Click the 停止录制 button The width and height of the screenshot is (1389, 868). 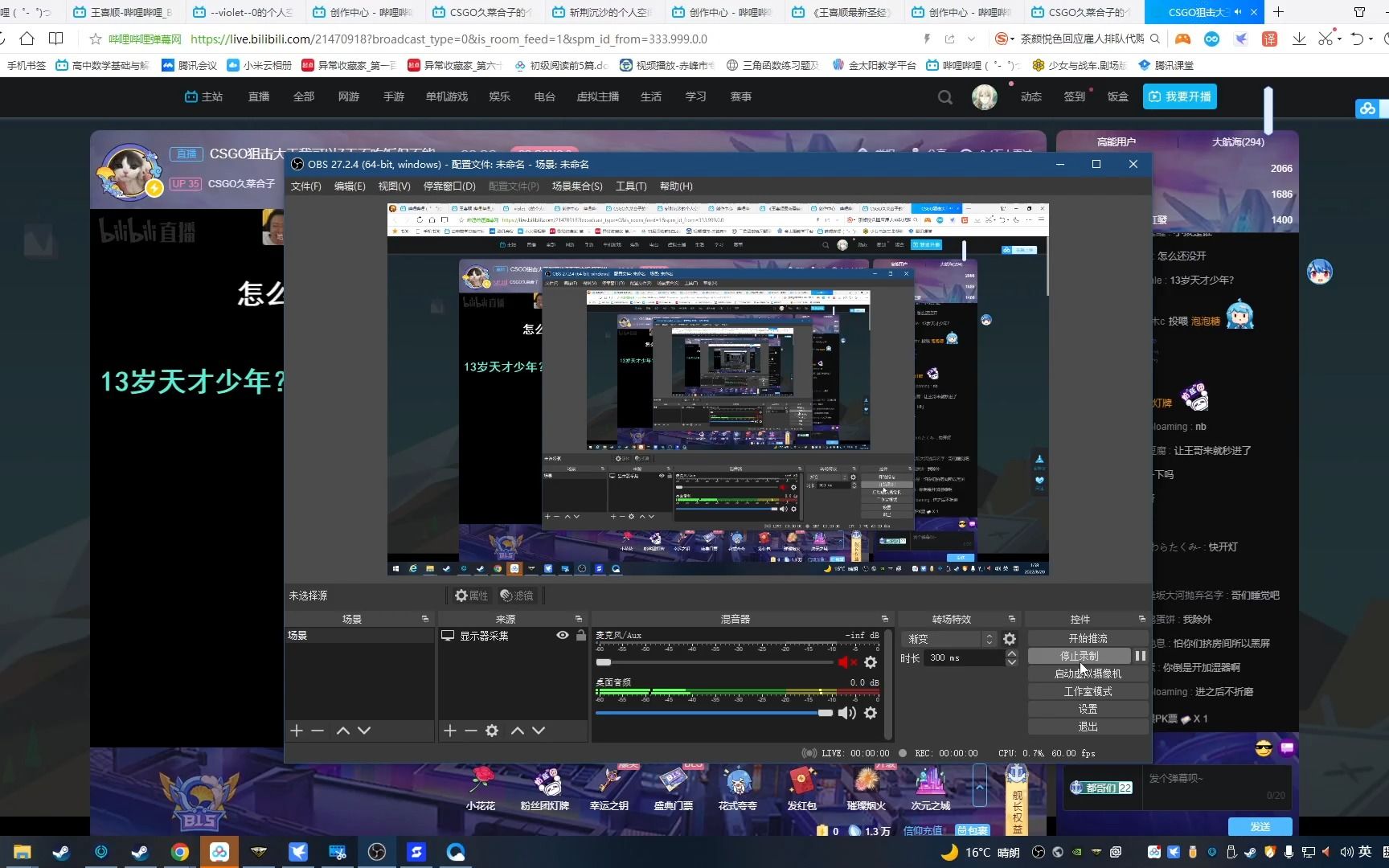pos(1080,656)
